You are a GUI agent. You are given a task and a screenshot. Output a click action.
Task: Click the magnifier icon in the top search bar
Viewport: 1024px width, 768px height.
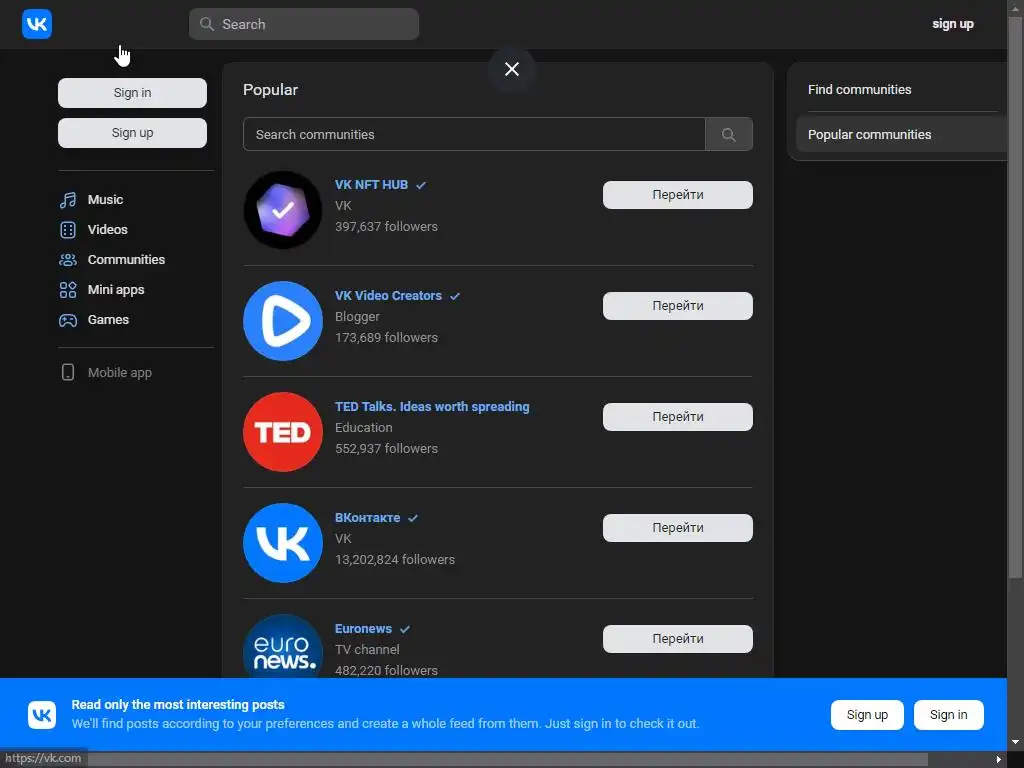tap(206, 24)
